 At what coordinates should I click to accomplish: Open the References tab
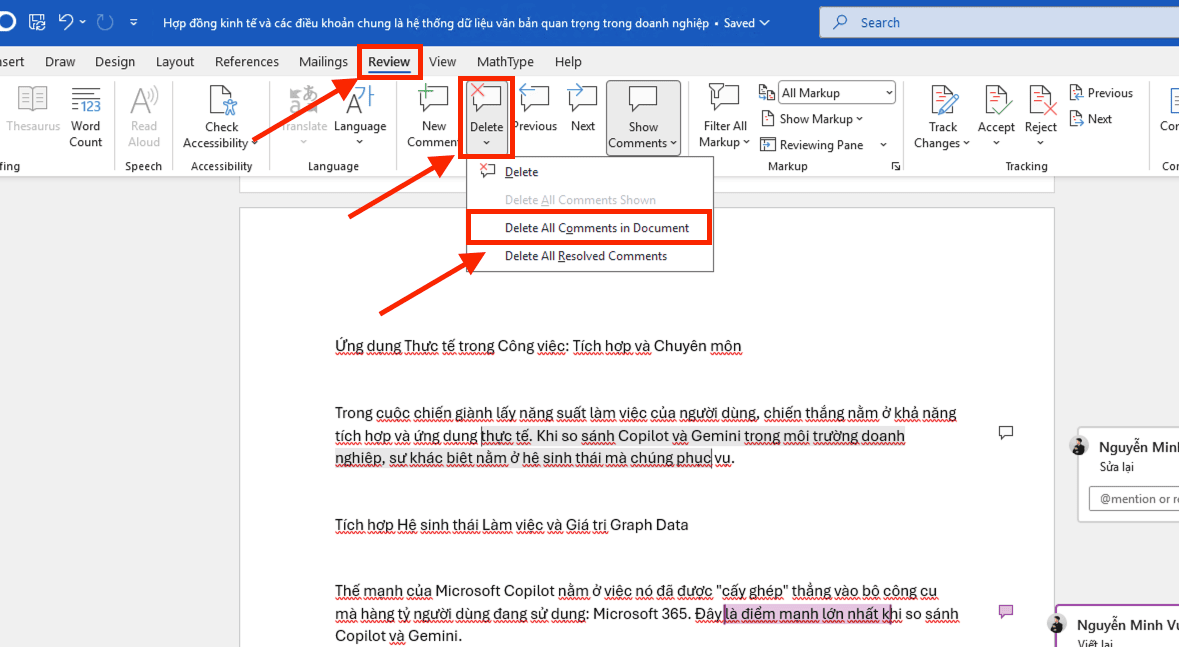[247, 62]
